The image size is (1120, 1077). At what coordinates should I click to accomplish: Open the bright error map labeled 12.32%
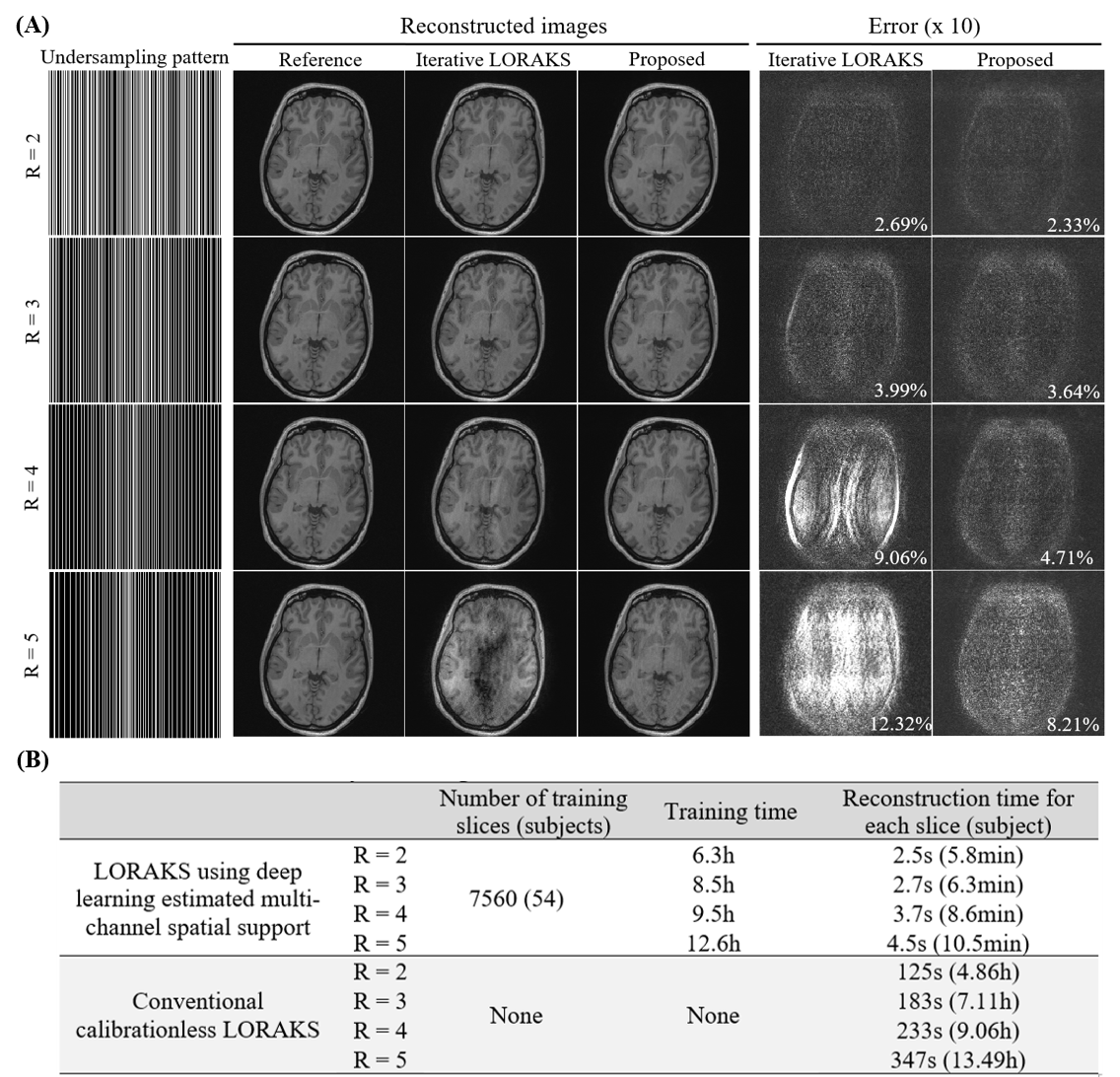[844, 654]
